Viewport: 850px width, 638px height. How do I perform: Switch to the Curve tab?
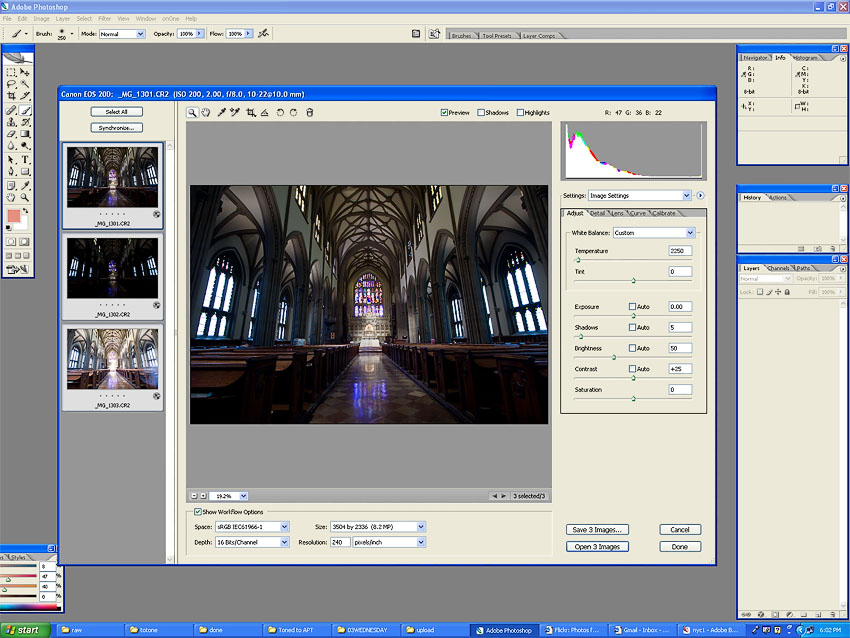point(637,213)
